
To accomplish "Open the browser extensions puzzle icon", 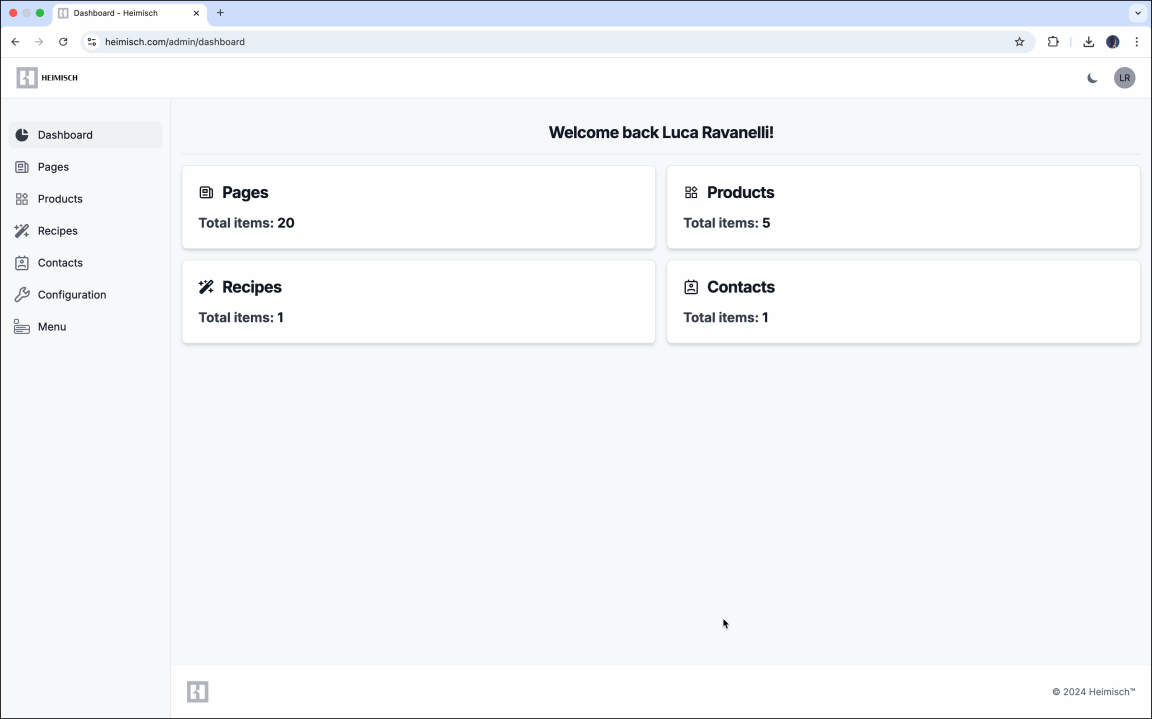I will [1053, 42].
